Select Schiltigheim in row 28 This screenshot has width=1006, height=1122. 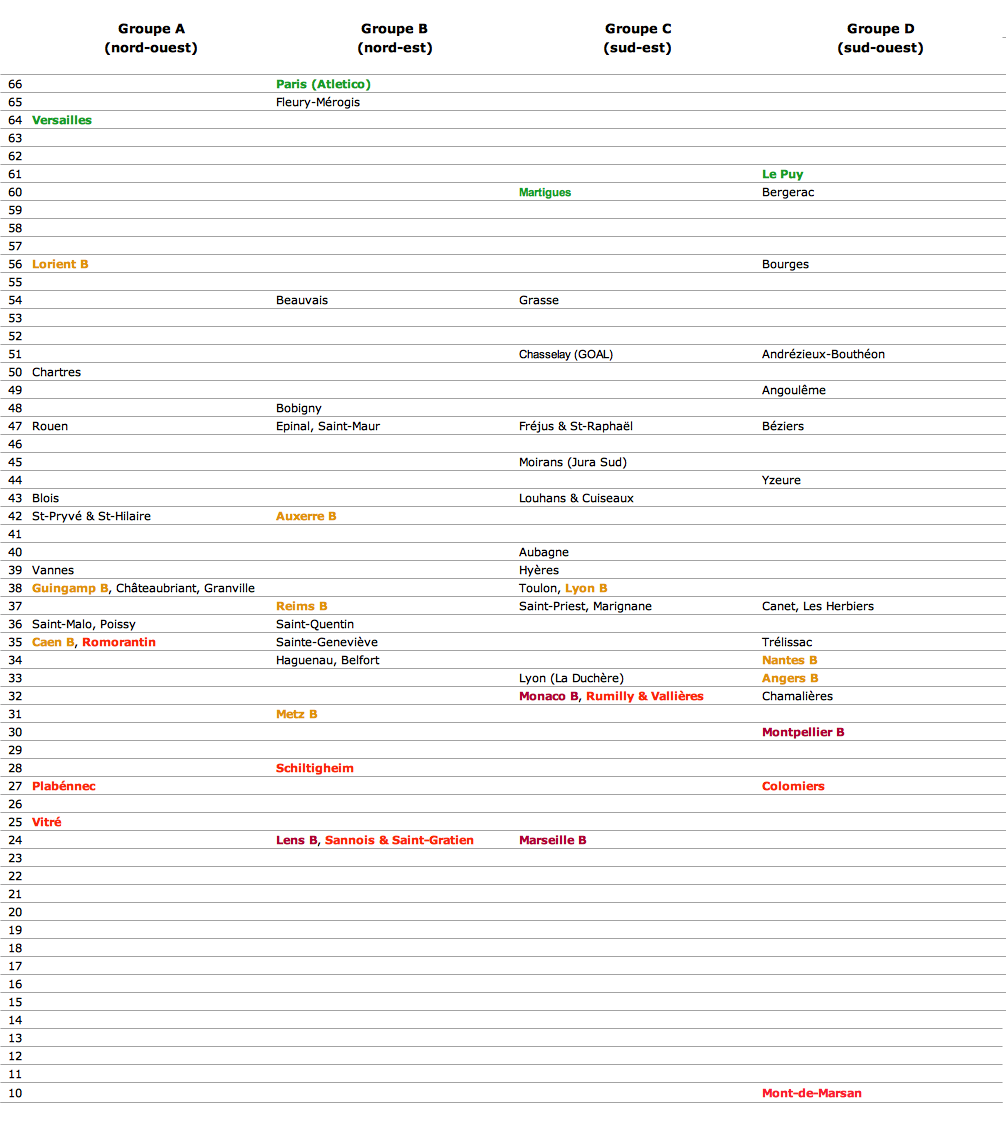(315, 769)
